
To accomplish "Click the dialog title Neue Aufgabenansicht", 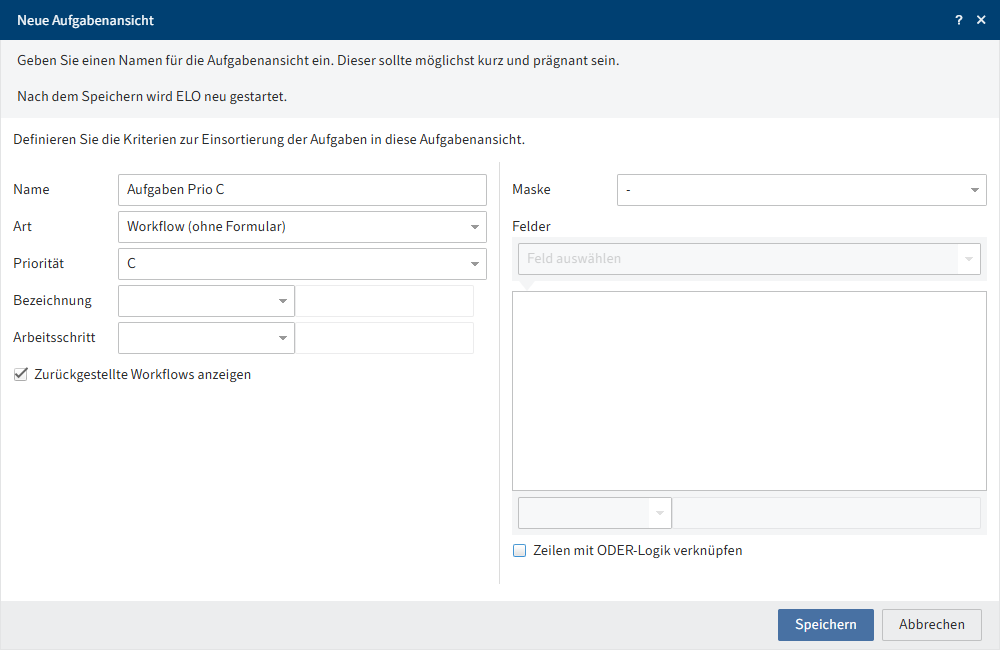I will [x=85, y=20].
